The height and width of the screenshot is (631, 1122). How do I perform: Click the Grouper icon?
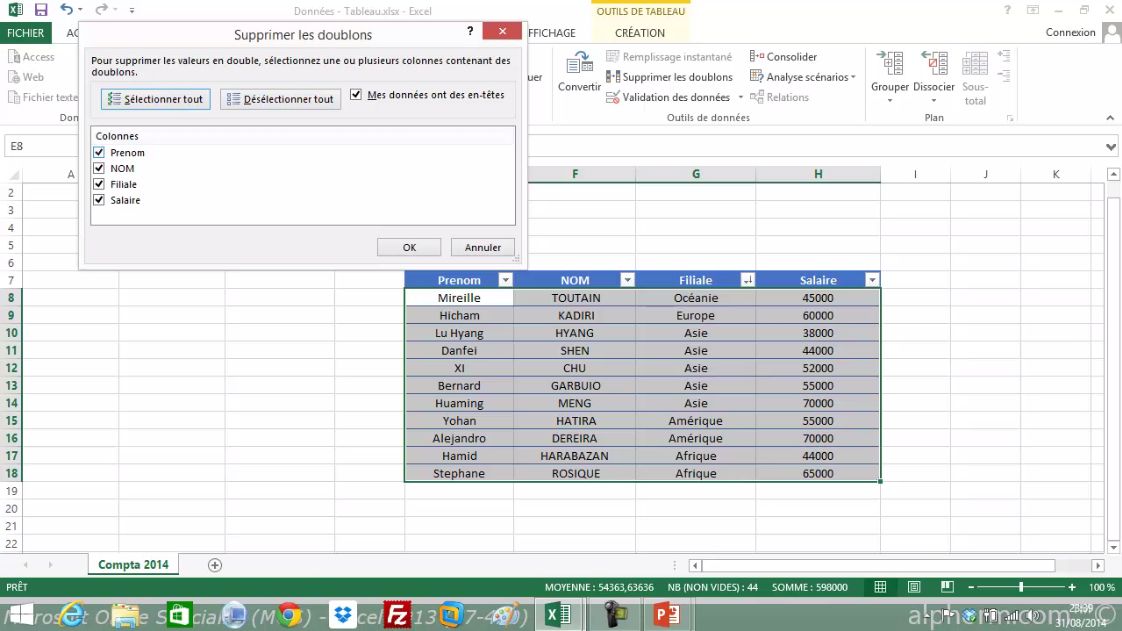click(889, 64)
